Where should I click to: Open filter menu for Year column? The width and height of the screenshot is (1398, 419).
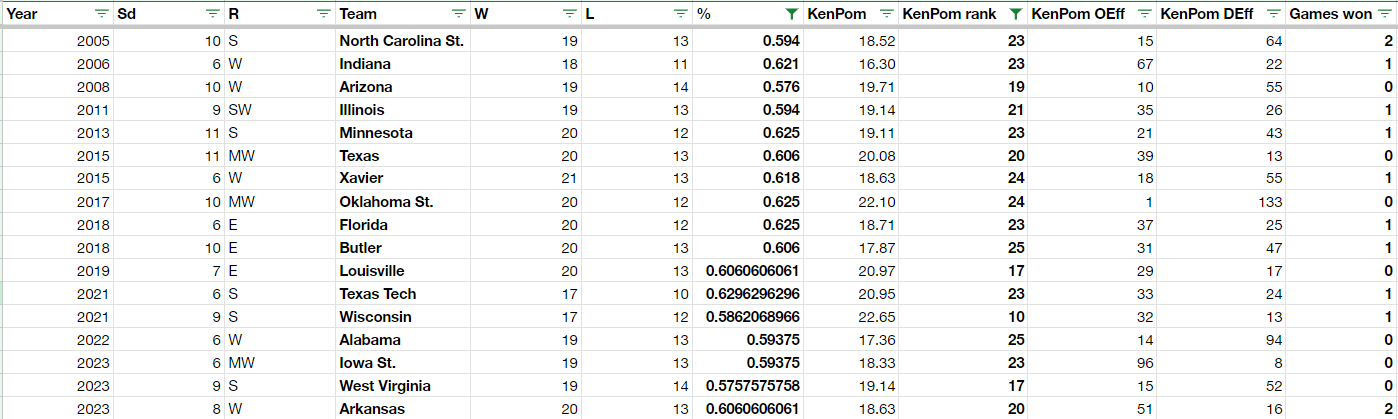pos(101,14)
